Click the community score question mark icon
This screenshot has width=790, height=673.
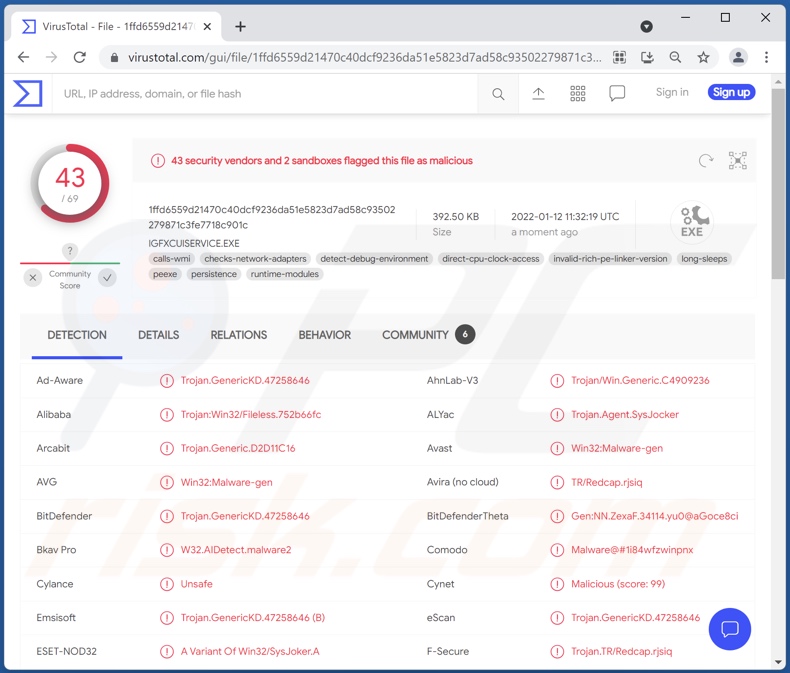click(70, 251)
